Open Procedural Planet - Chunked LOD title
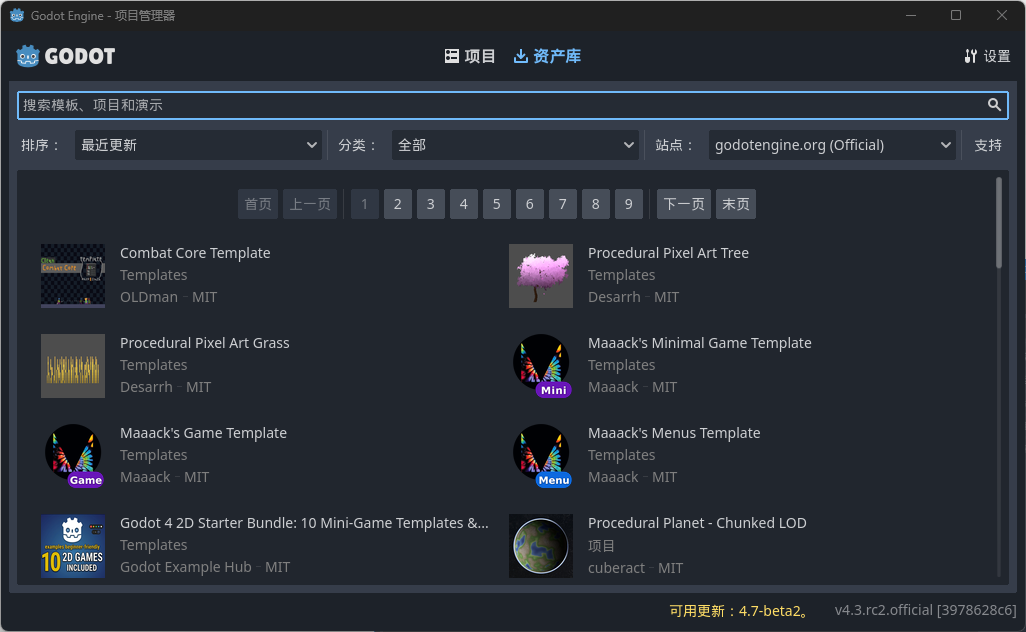Image resolution: width=1026 pixels, height=632 pixels. coord(697,523)
